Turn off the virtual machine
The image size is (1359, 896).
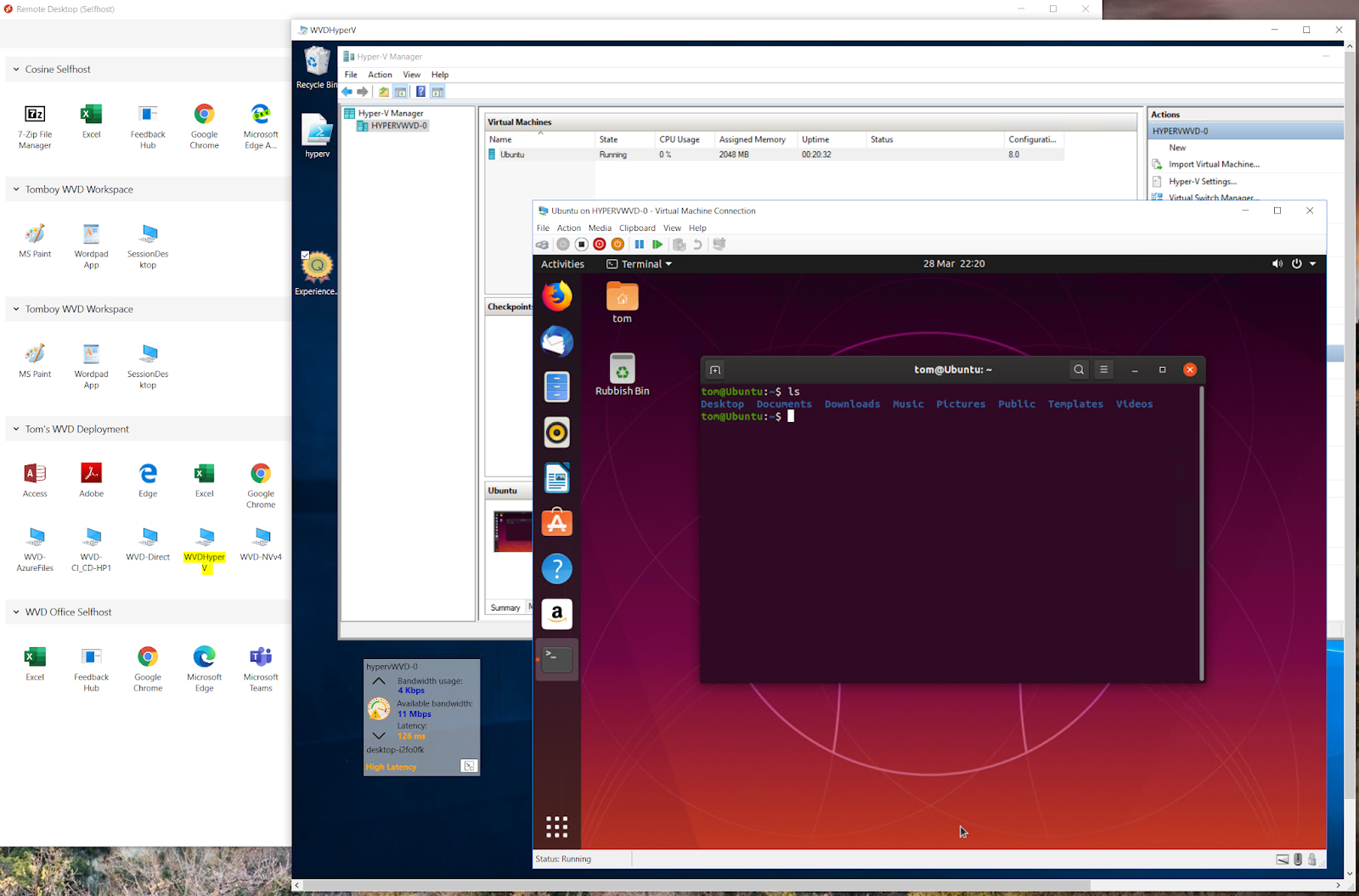581,245
